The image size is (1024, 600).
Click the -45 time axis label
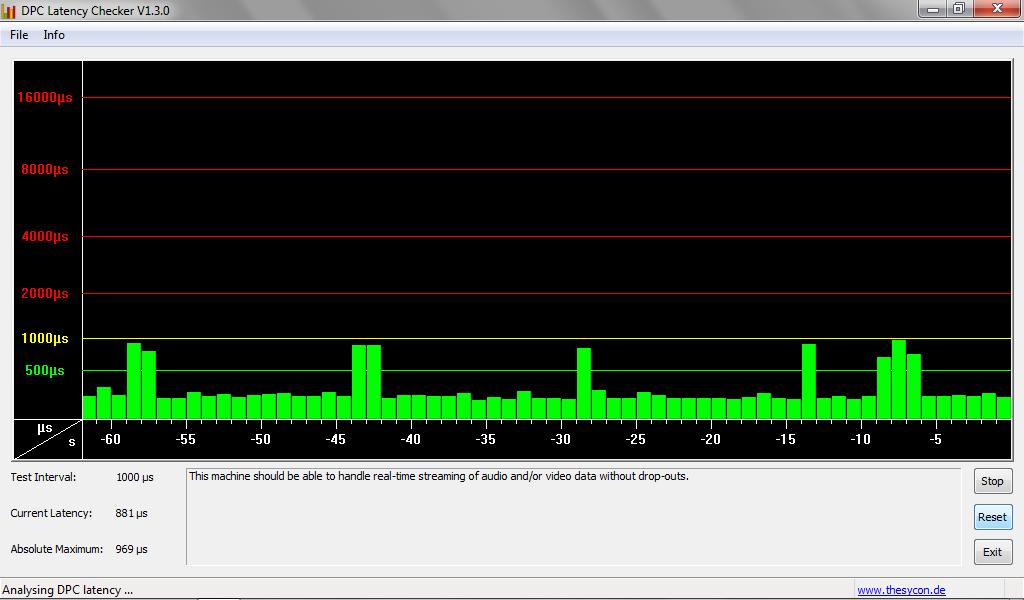pyautogui.click(x=336, y=439)
